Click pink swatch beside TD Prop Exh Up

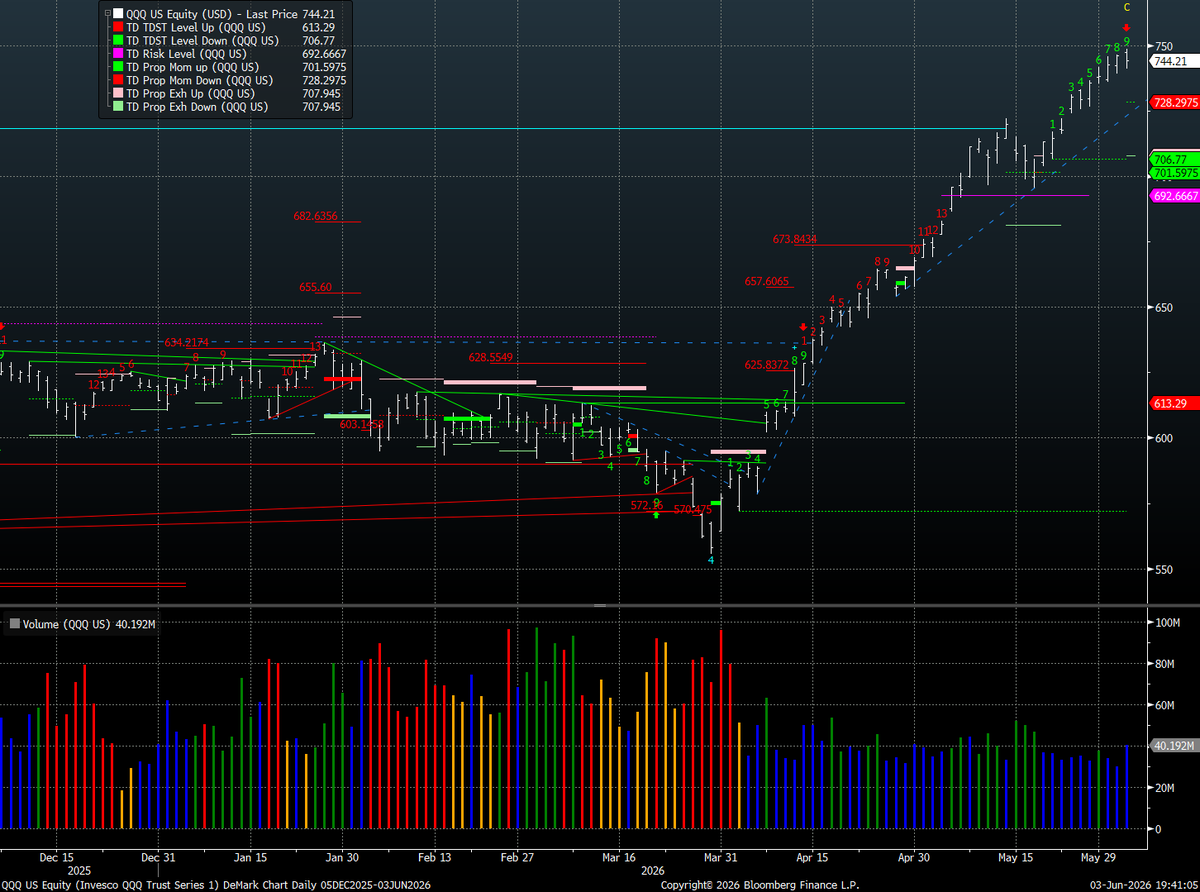117,94
